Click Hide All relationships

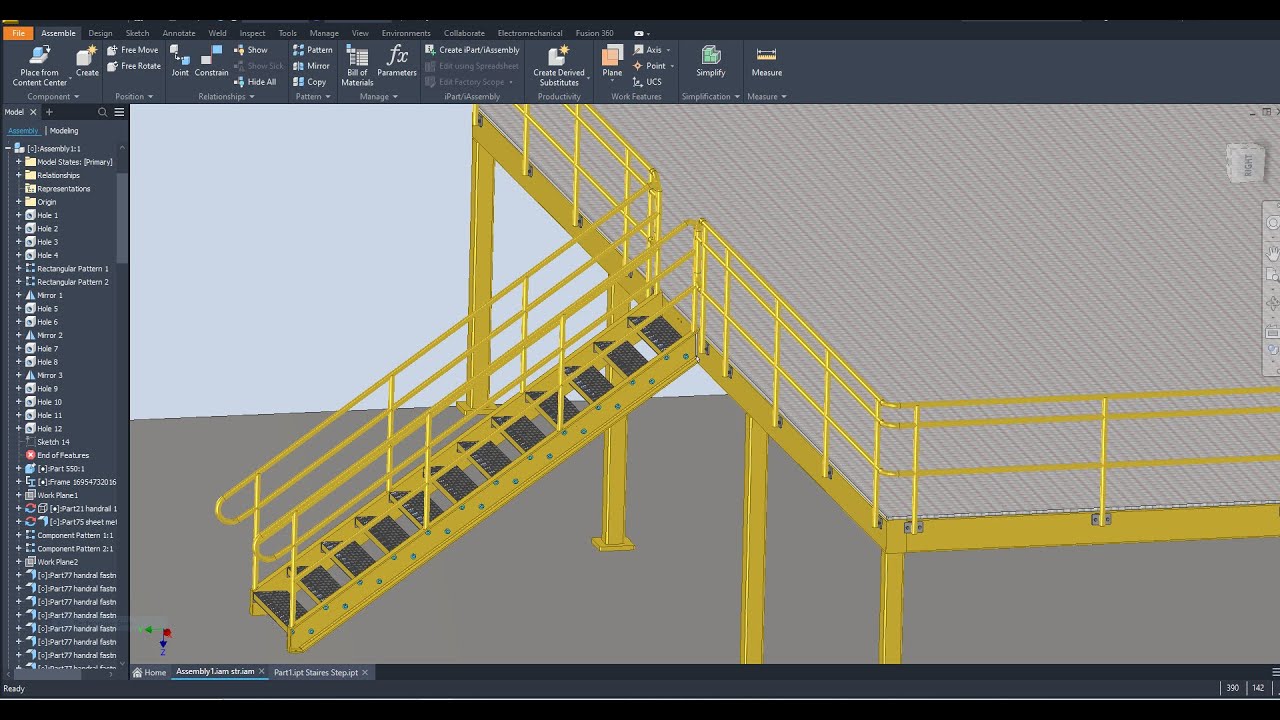(254, 82)
